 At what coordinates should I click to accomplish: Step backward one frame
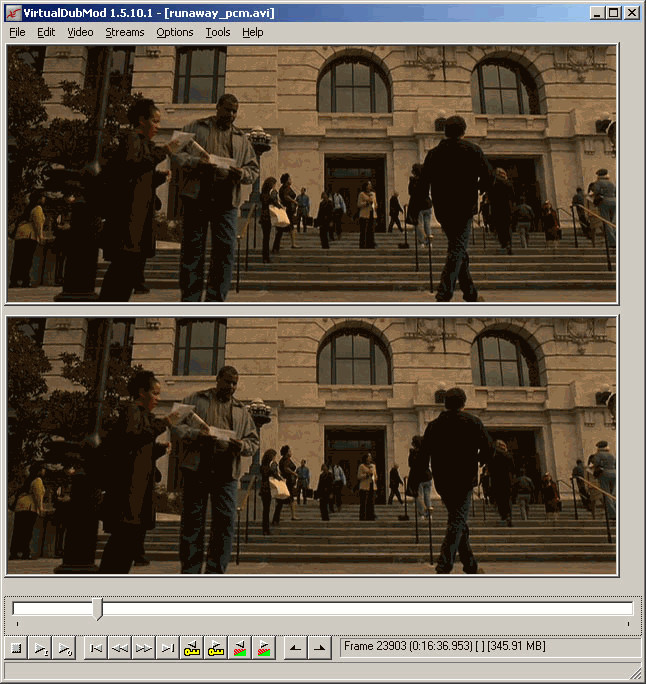click(x=120, y=648)
